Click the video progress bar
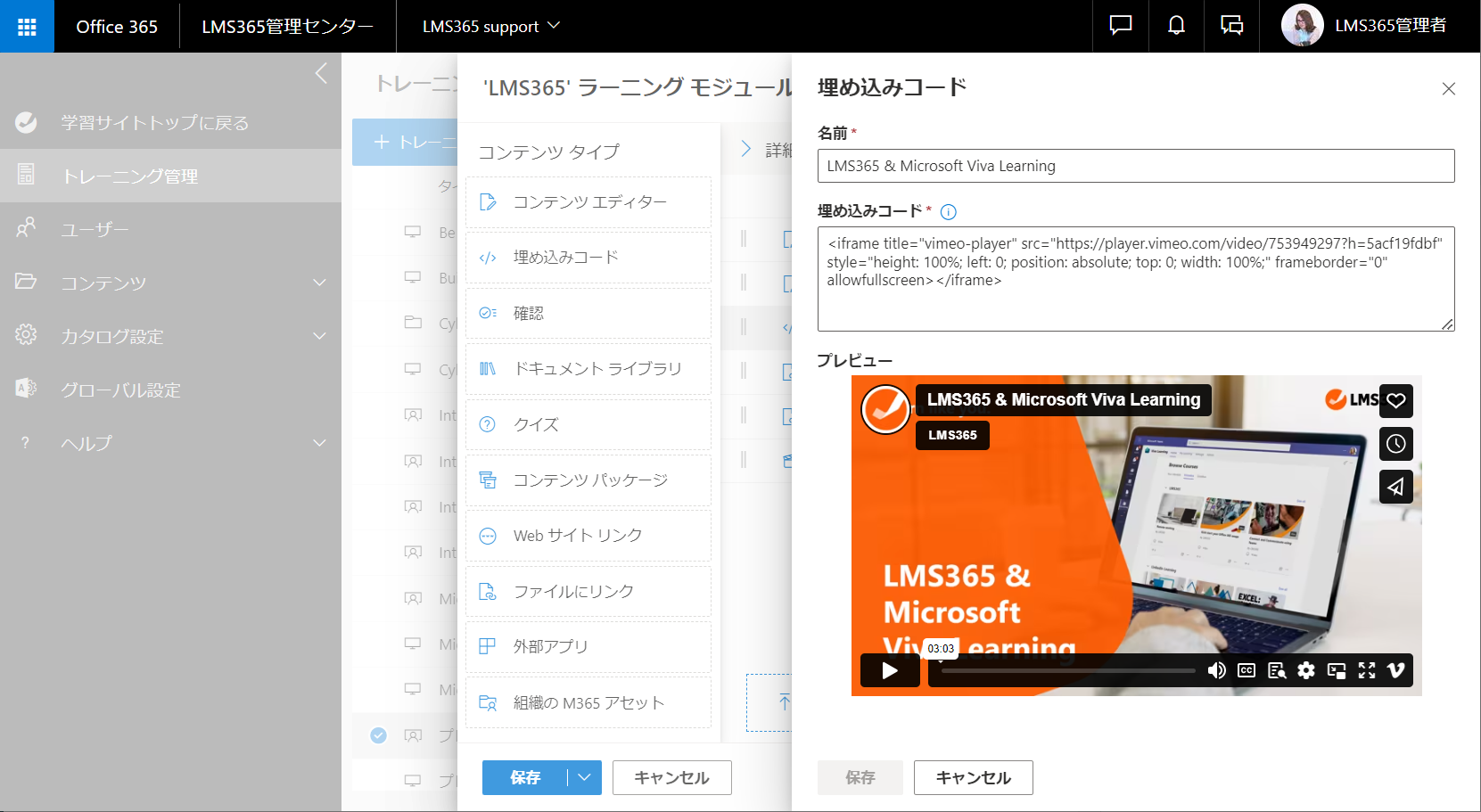The height and width of the screenshot is (812, 1481). [x=1063, y=670]
